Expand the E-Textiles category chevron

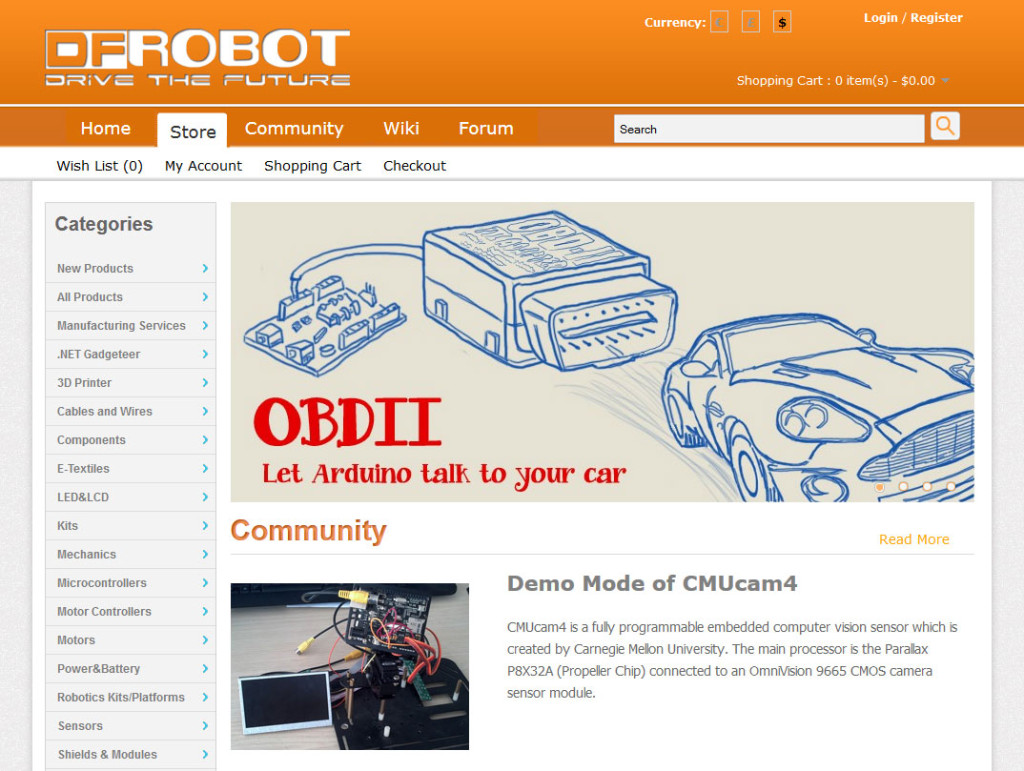point(205,469)
